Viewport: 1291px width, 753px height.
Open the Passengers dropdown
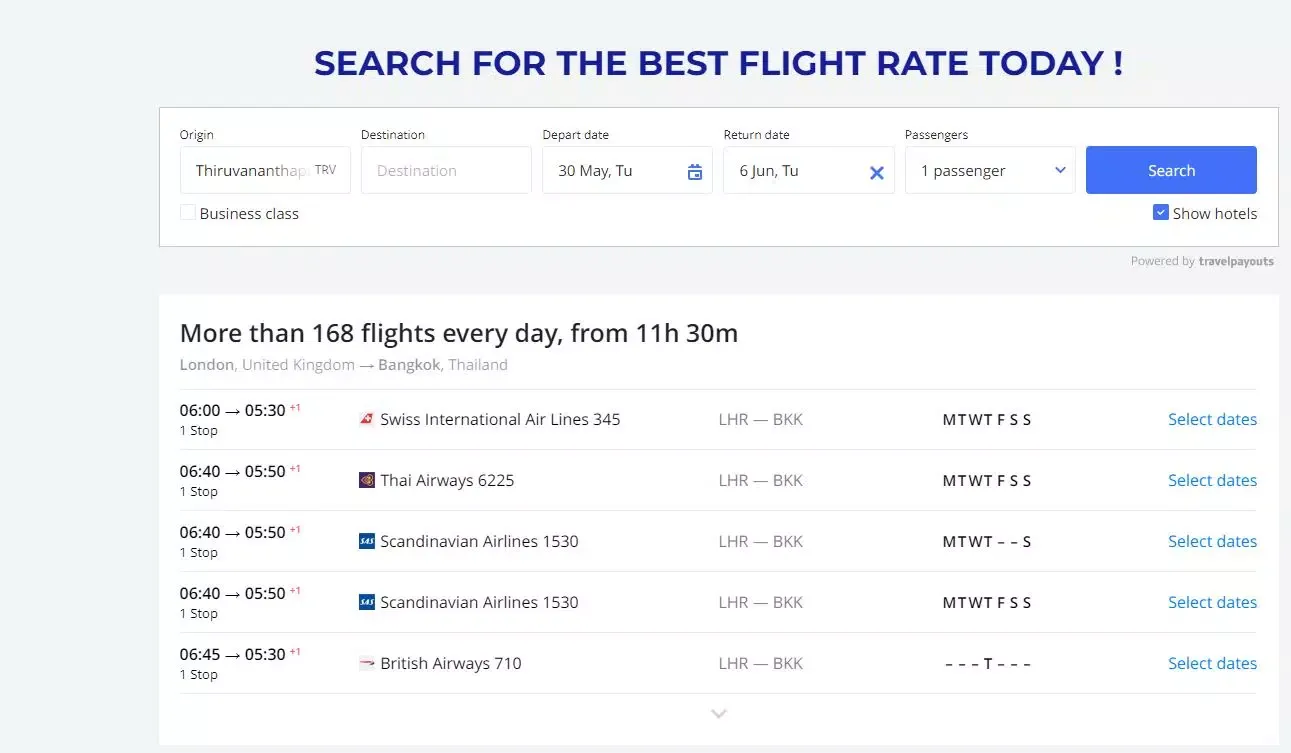click(990, 170)
